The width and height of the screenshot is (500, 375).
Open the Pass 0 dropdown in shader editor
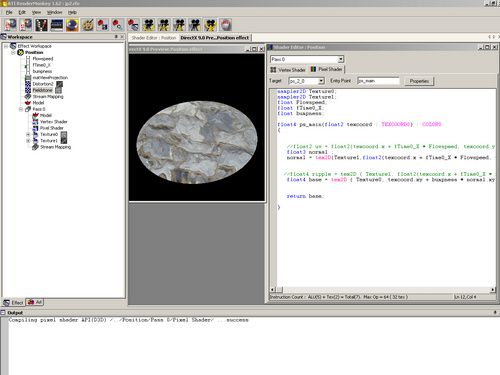pos(341,59)
